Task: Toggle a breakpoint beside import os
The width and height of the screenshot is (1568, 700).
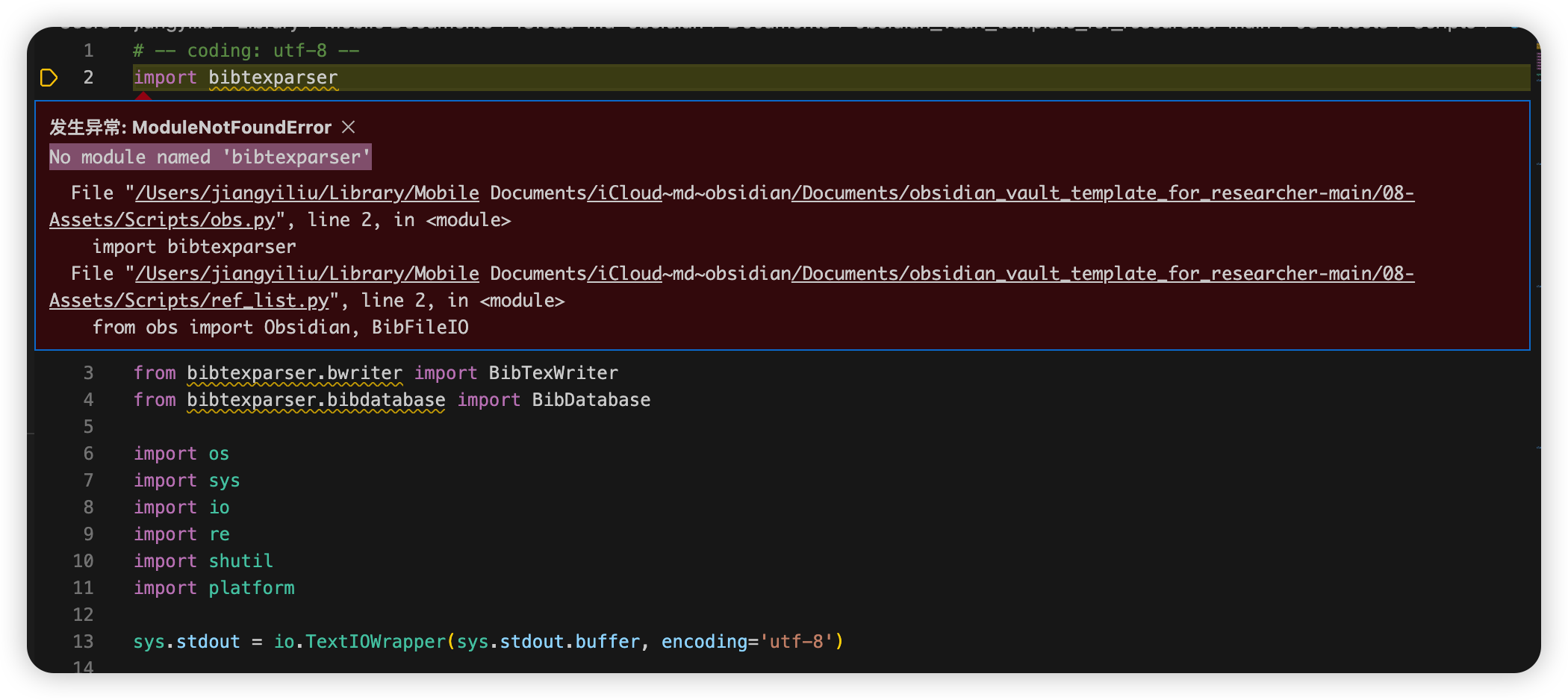Action: (x=51, y=453)
